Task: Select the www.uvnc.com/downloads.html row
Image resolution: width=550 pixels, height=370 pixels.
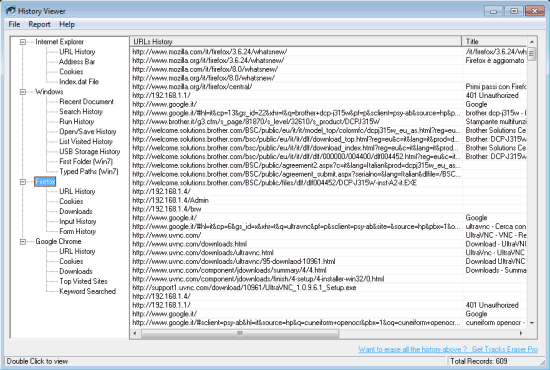Action: pos(328,244)
